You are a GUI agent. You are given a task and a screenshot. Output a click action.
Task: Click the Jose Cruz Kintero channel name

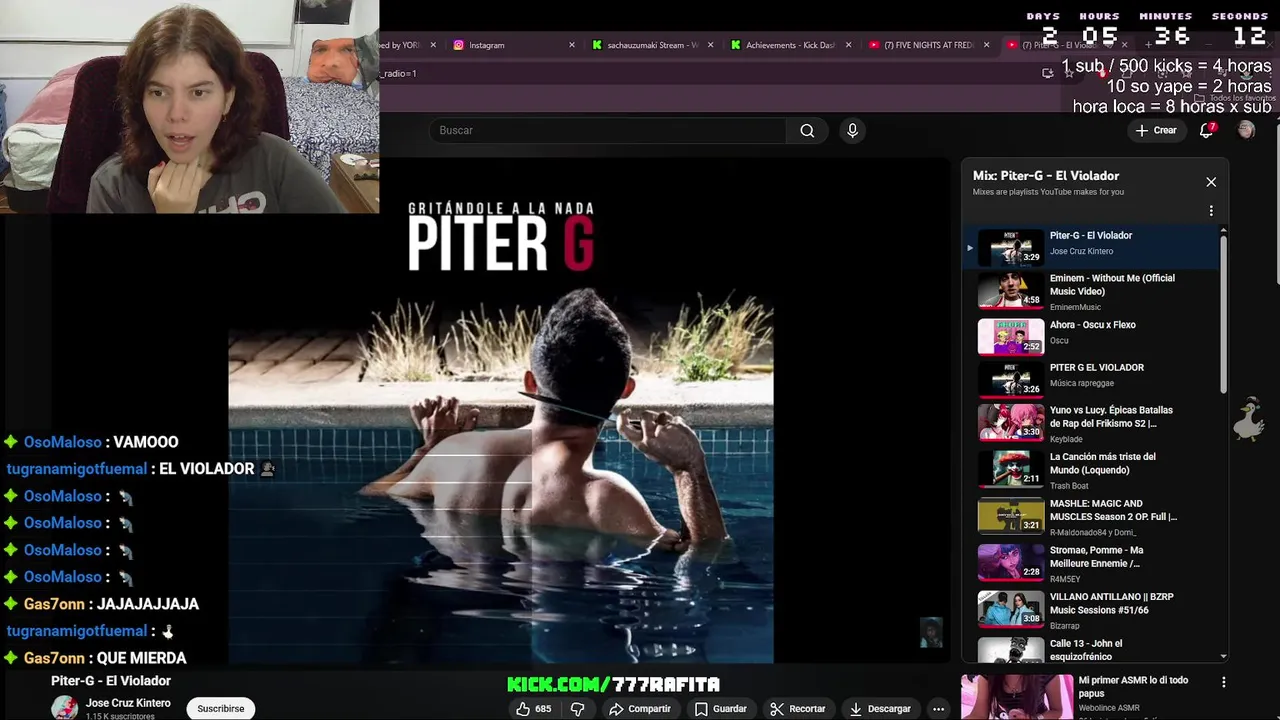[x=128, y=703]
